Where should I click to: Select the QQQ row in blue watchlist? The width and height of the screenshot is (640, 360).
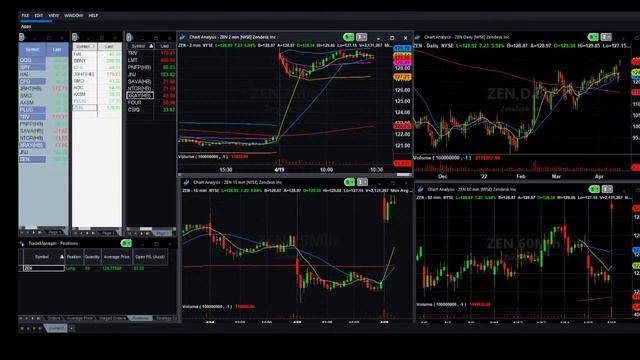[x=43, y=60]
